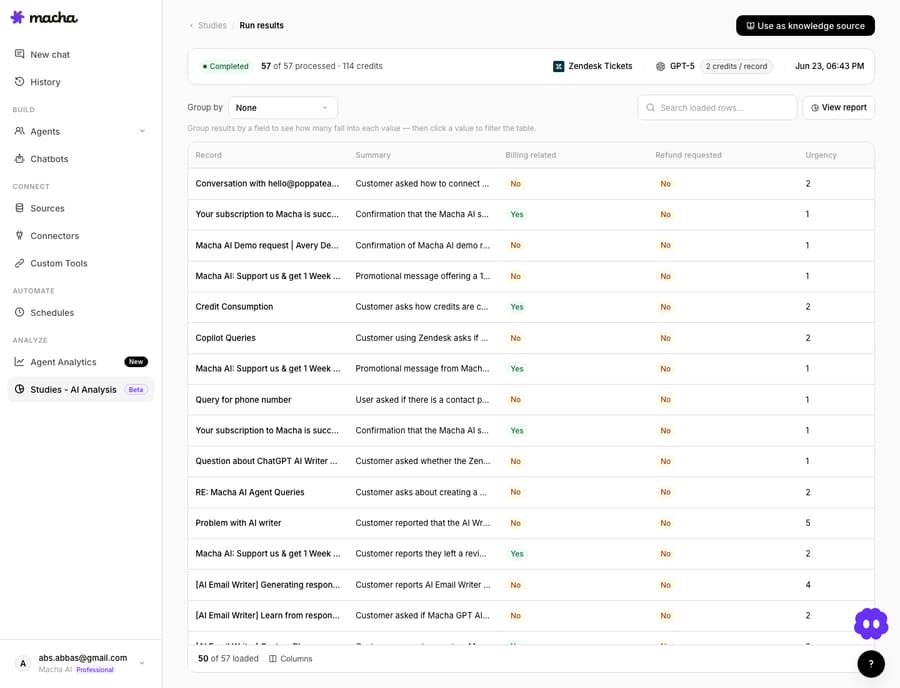Open Connectors page

click(55, 236)
